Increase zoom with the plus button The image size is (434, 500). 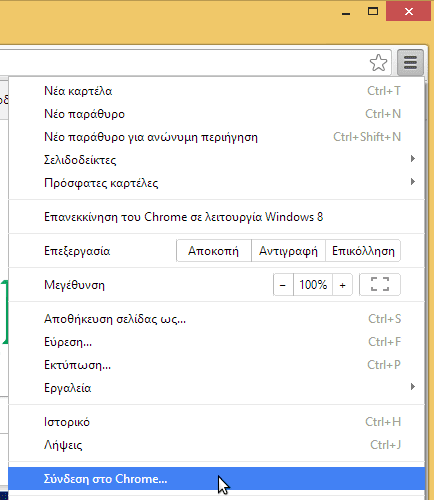click(342, 285)
